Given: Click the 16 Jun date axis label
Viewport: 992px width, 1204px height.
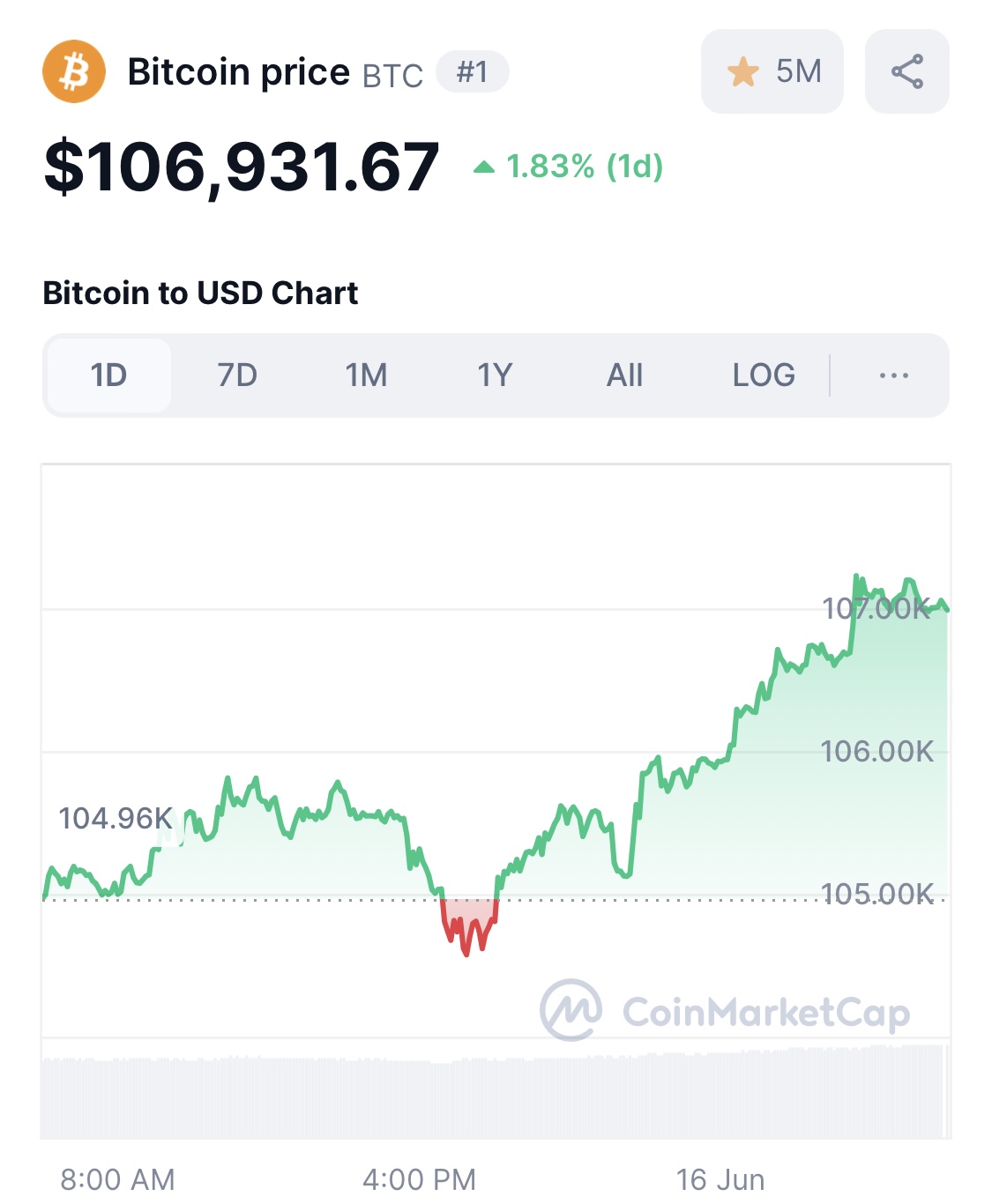Looking at the screenshot, I should 720,1179.
